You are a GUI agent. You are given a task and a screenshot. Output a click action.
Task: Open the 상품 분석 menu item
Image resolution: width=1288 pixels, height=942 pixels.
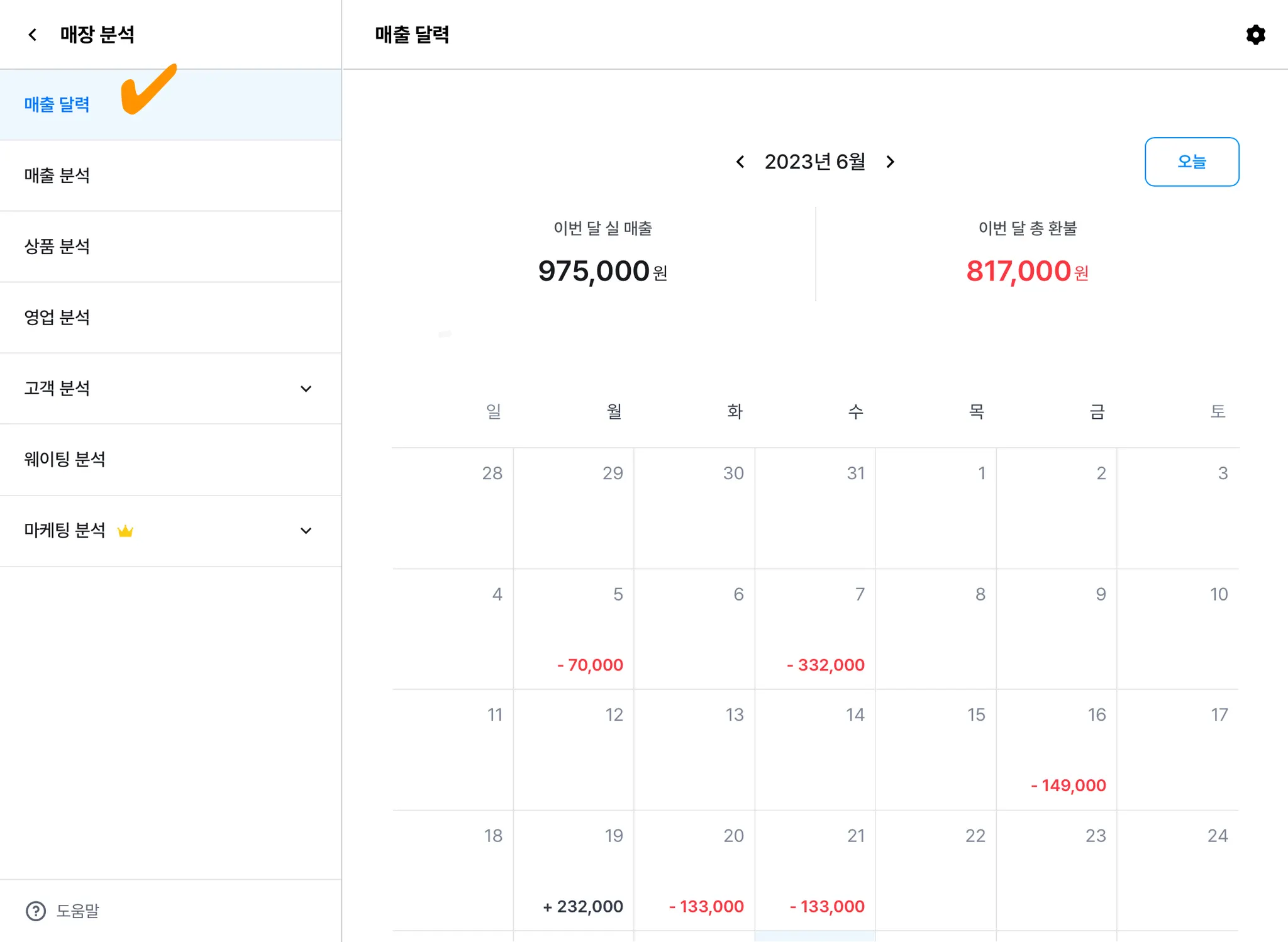click(57, 247)
